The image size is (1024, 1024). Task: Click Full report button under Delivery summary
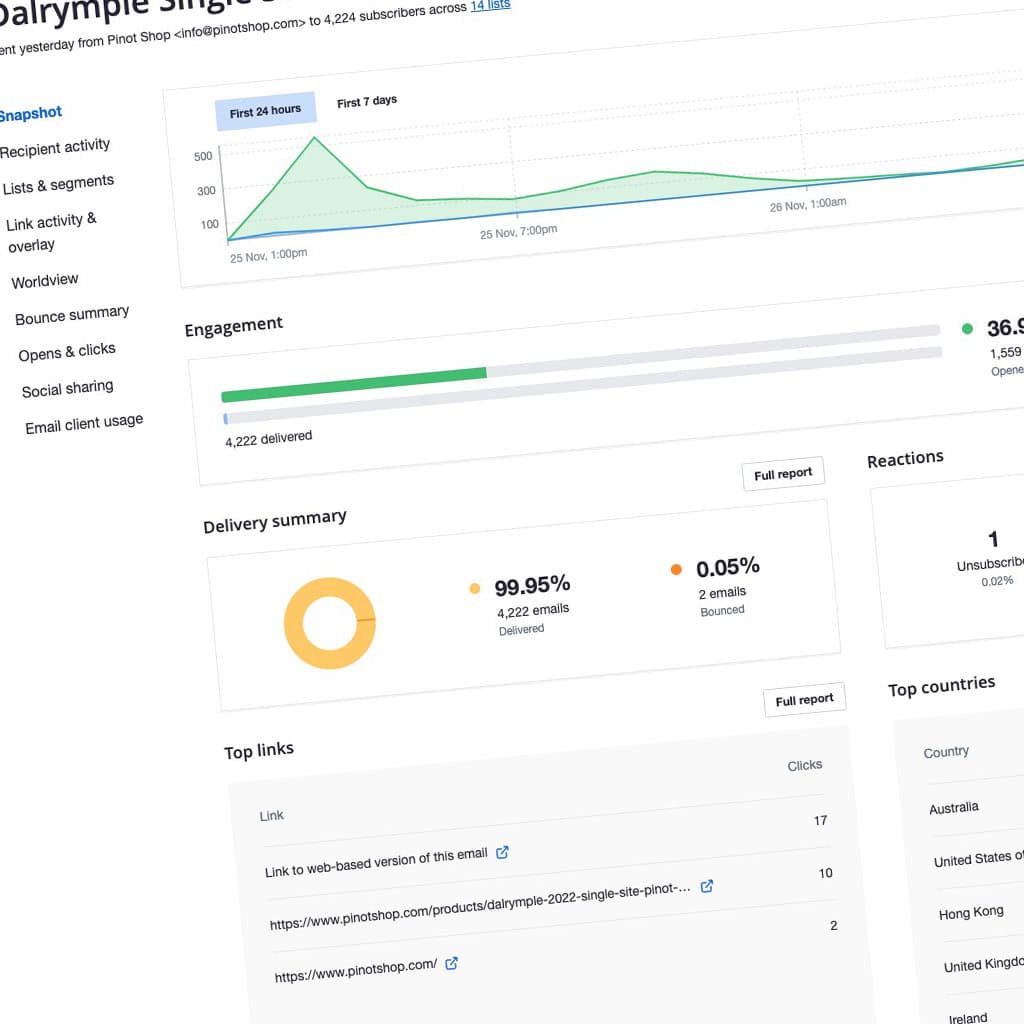point(804,700)
